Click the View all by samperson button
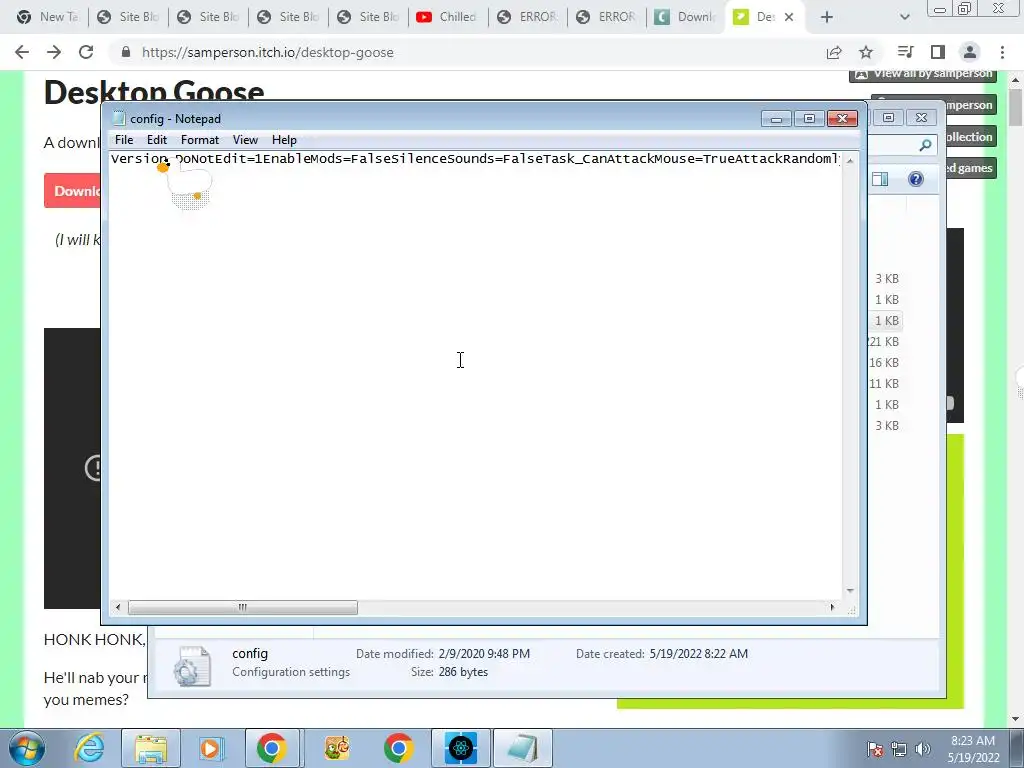 (923, 76)
